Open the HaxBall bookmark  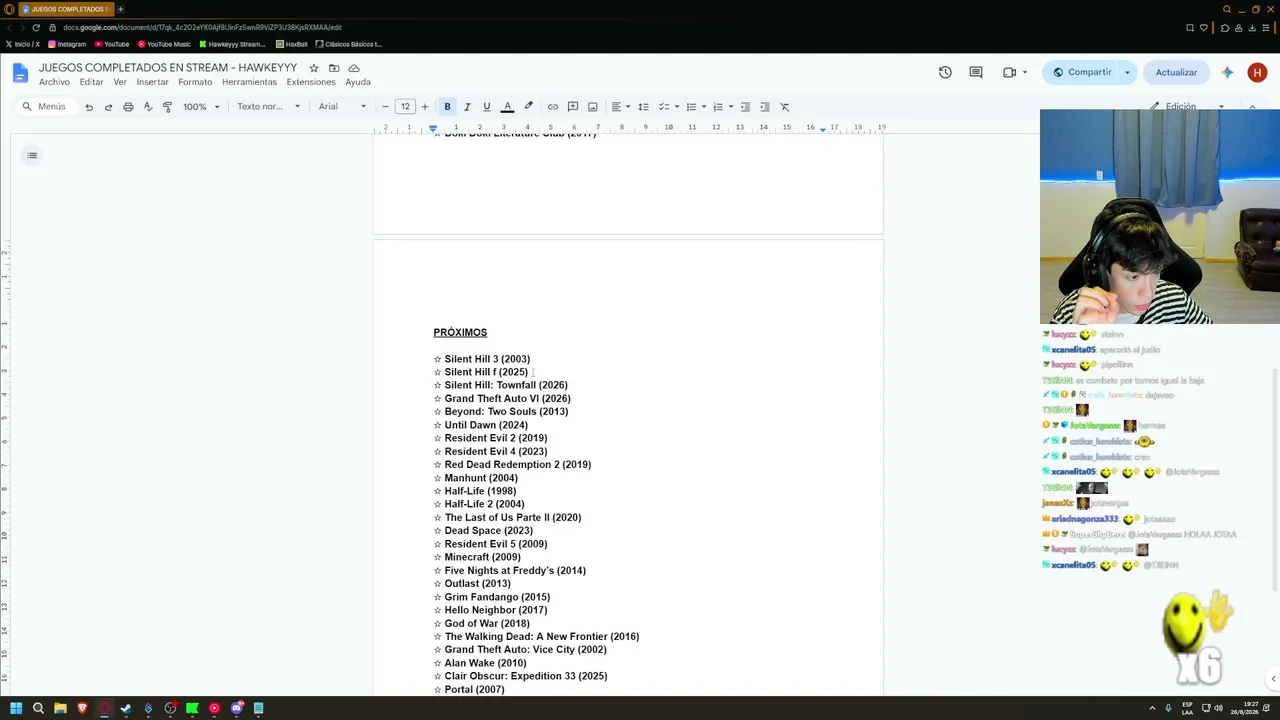click(x=291, y=44)
